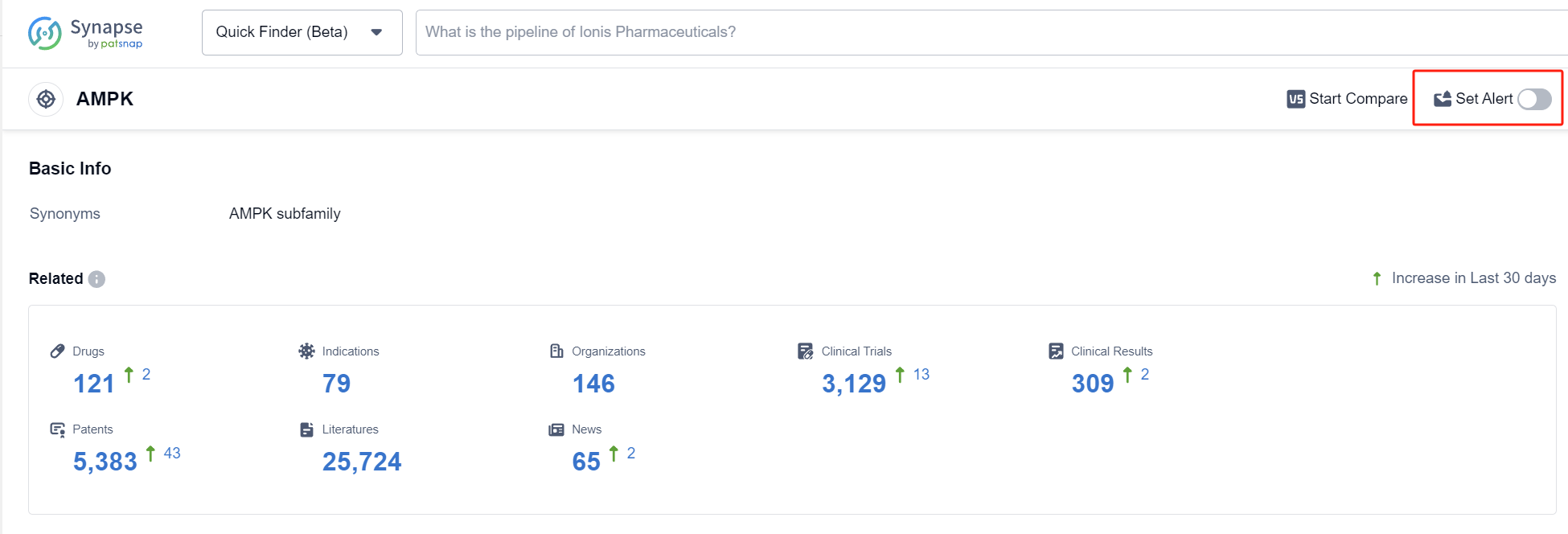Click the Literatures document icon

(306, 429)
